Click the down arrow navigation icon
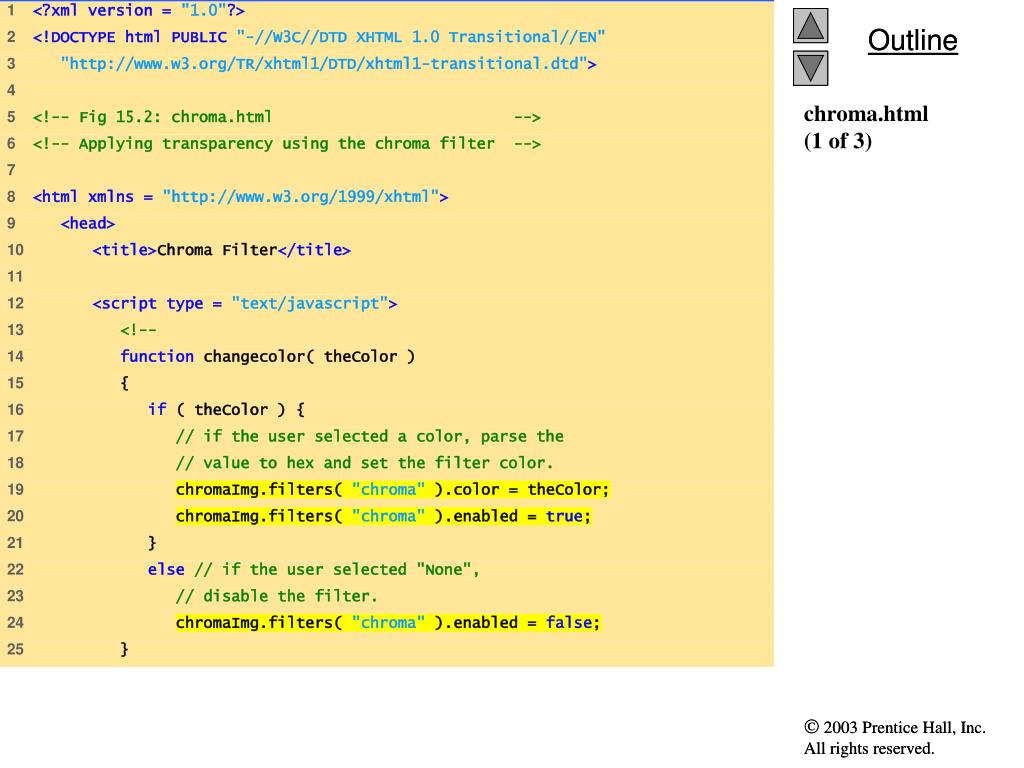Screen dimensions: 1024x768 (x=810, y=68)
